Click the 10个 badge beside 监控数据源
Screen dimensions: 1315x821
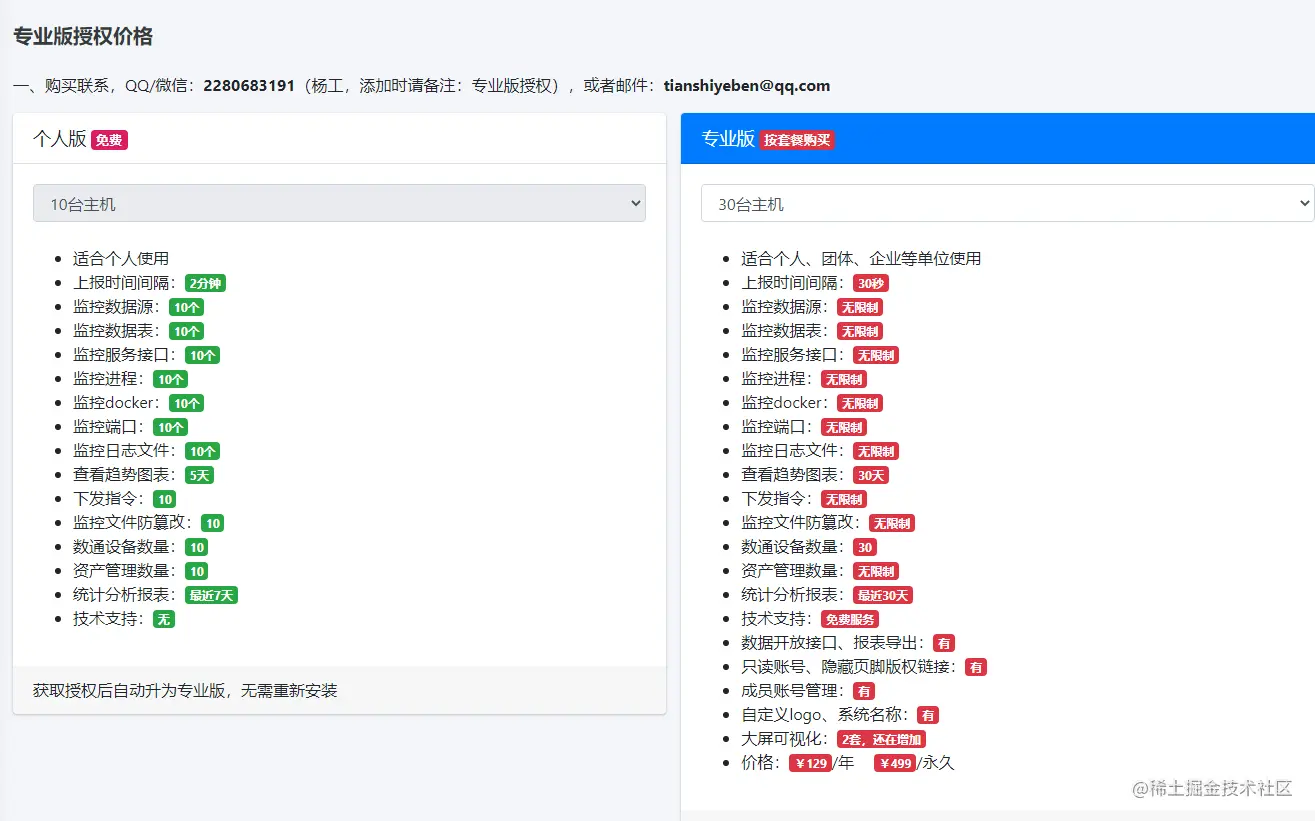tap(186, 307)
